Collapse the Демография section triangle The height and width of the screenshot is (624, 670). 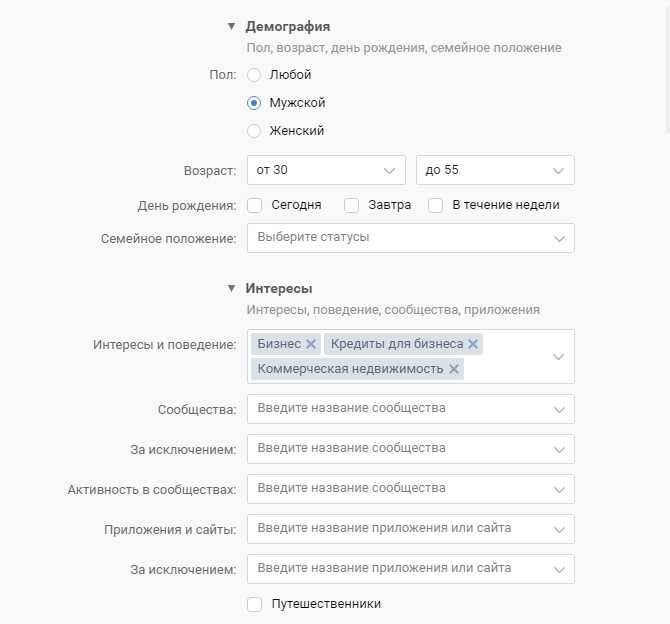click(x=231, y=27)
